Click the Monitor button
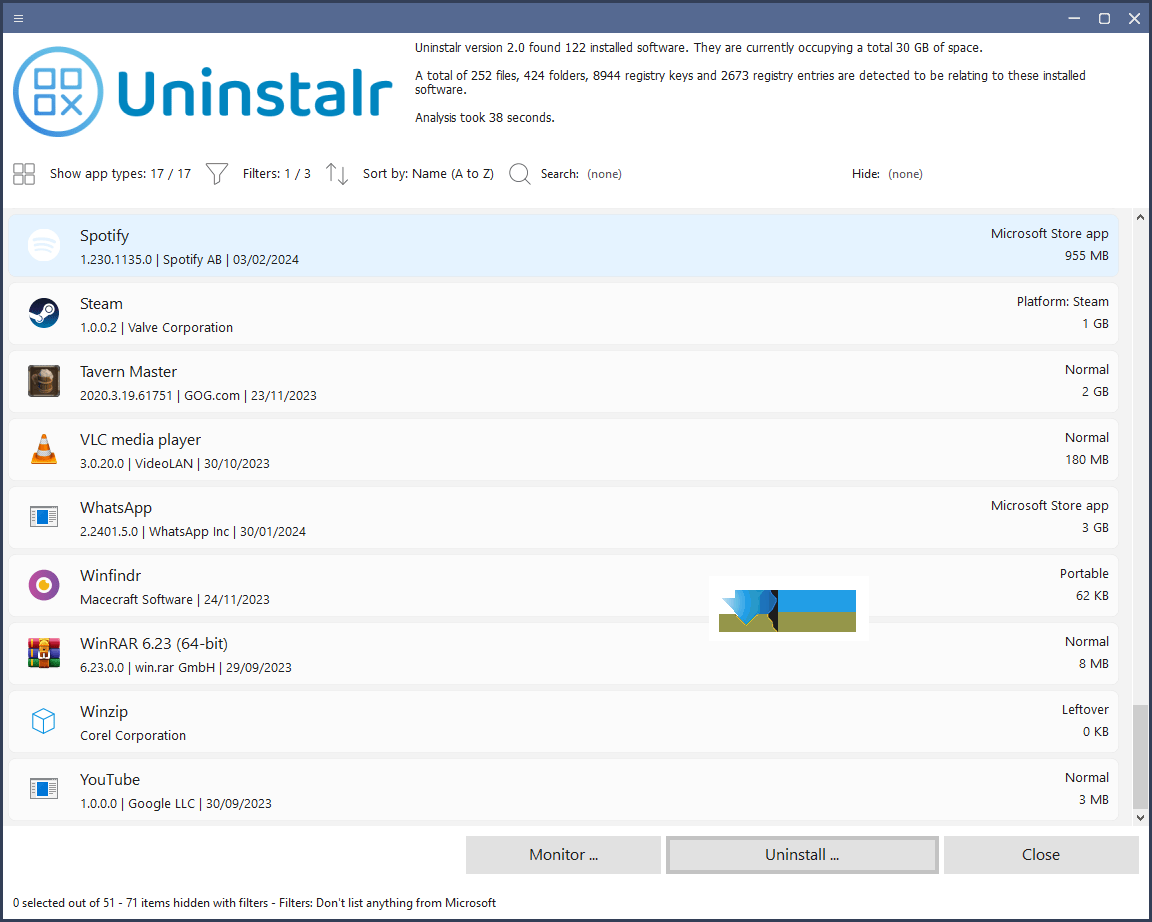 pos(564,854)
